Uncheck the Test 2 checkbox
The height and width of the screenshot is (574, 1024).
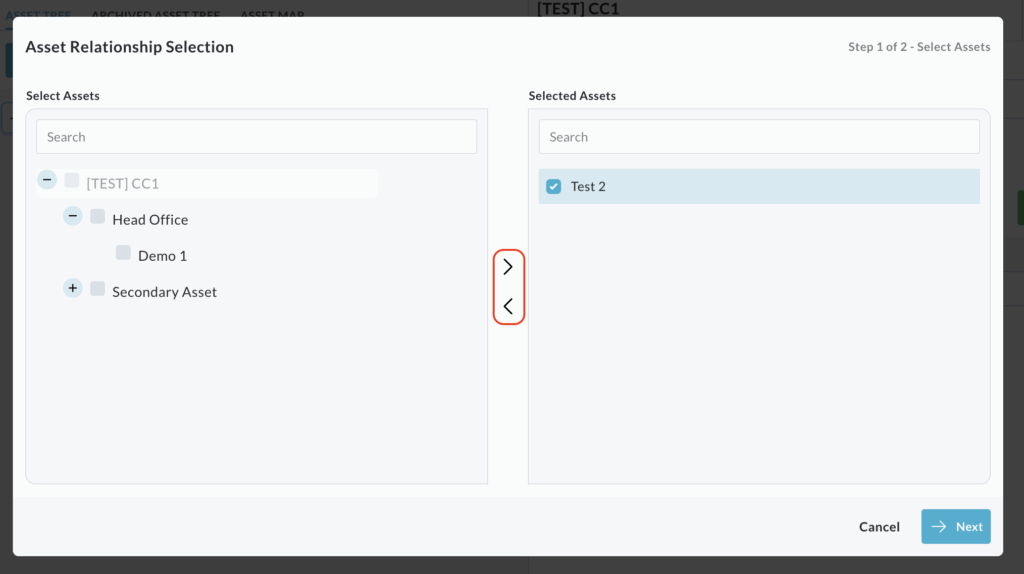tap(554, 187)
